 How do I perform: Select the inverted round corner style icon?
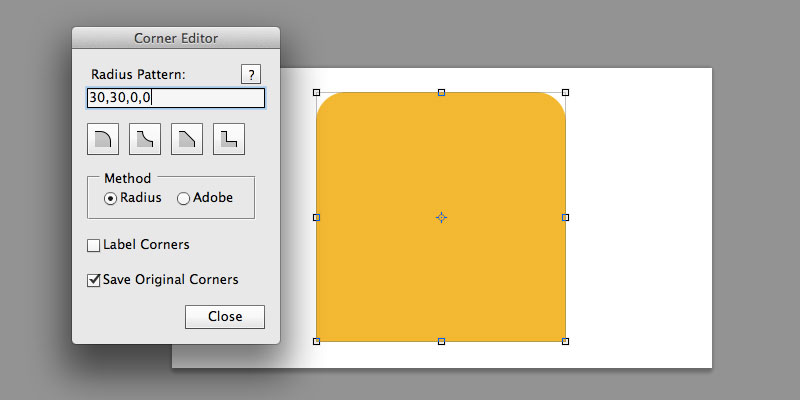(x=145, y=139)
